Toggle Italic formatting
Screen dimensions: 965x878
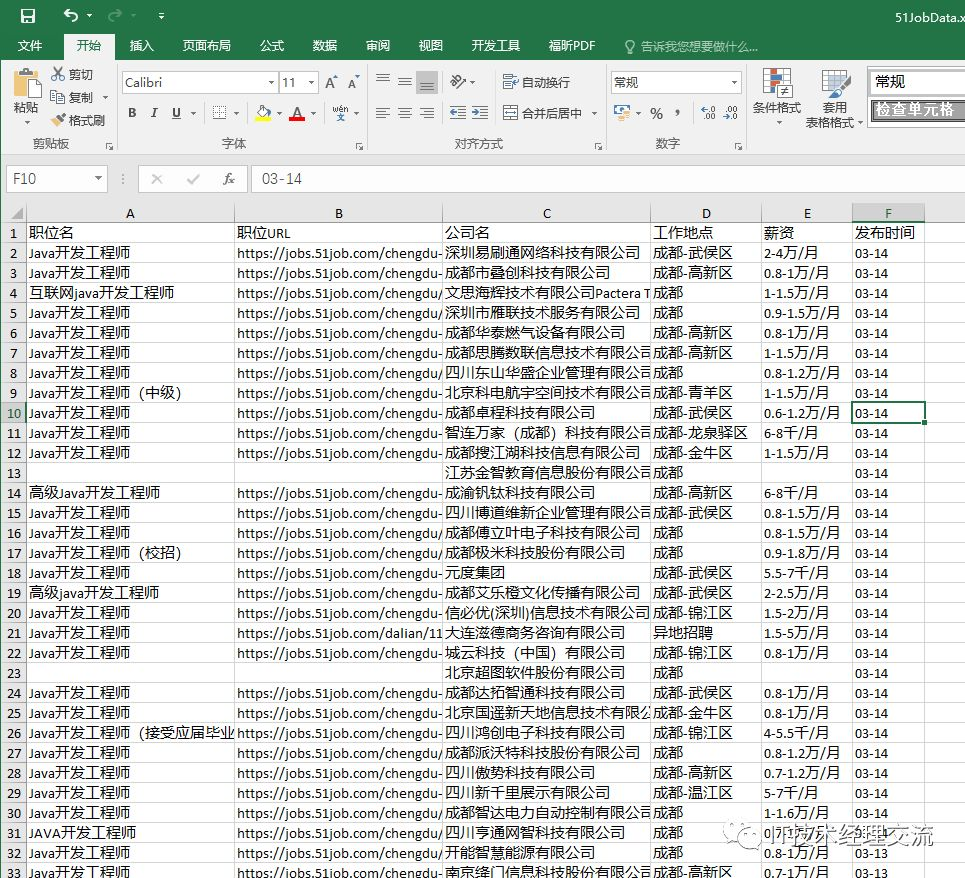point(154,113)
